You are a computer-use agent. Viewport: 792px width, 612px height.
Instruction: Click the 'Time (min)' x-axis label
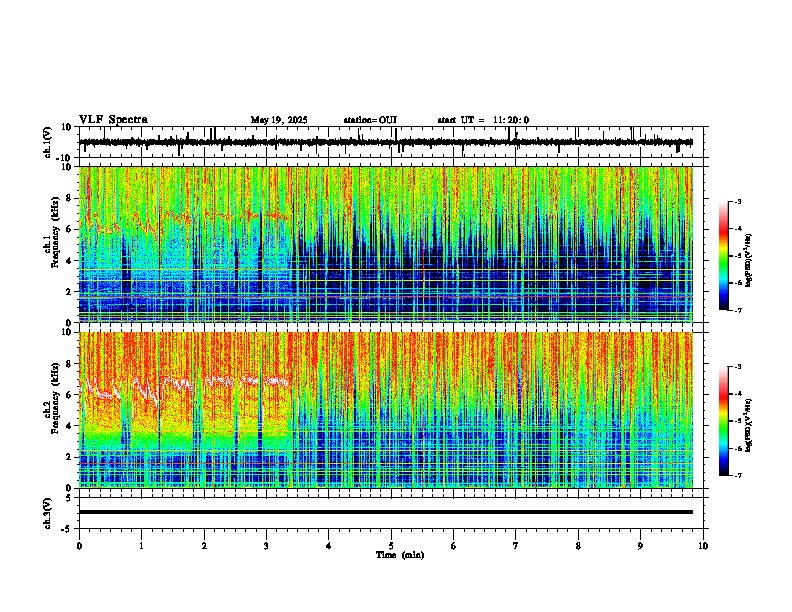400,555
